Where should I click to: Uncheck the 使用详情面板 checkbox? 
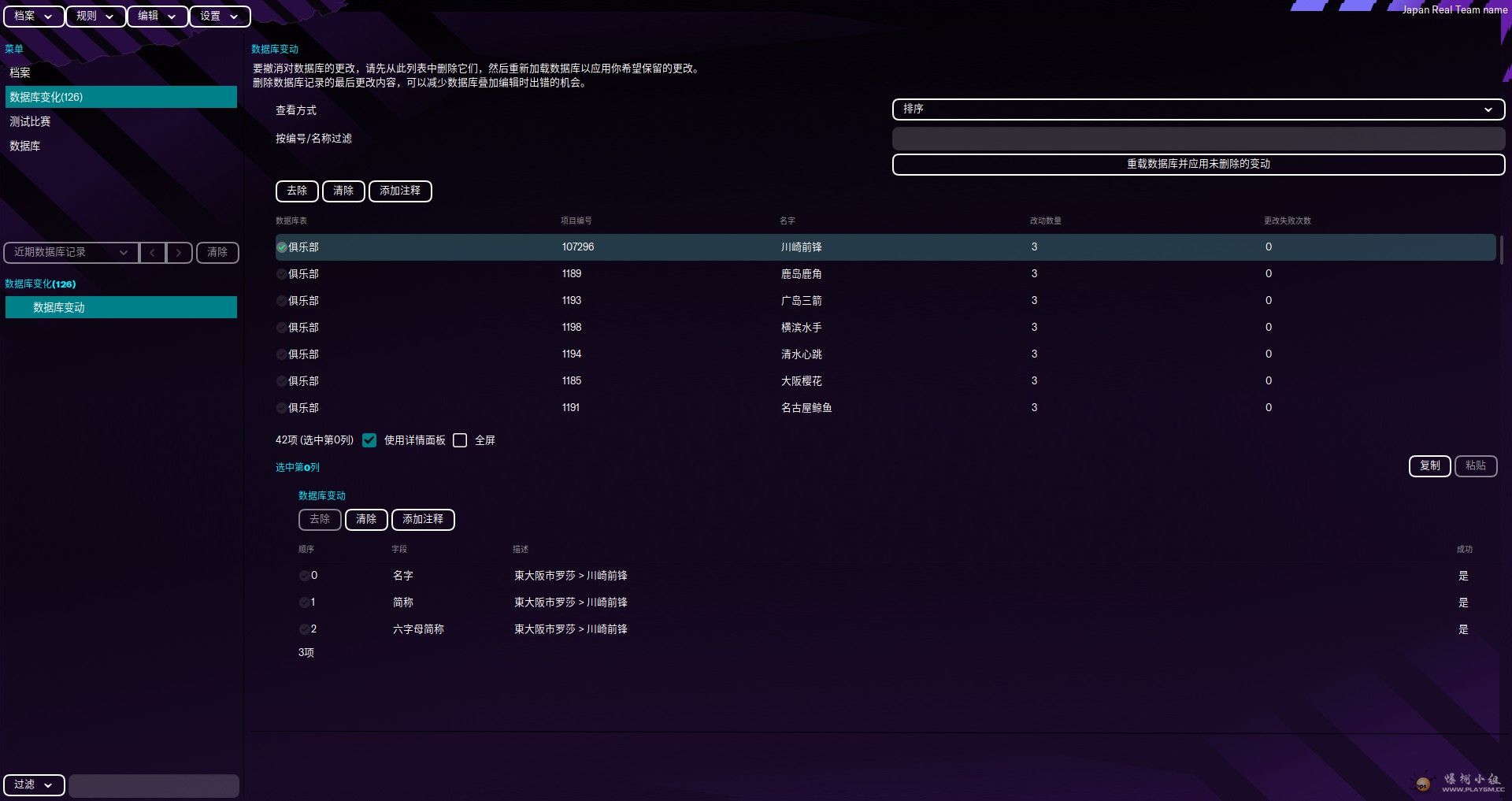click(x=369, y=440)
